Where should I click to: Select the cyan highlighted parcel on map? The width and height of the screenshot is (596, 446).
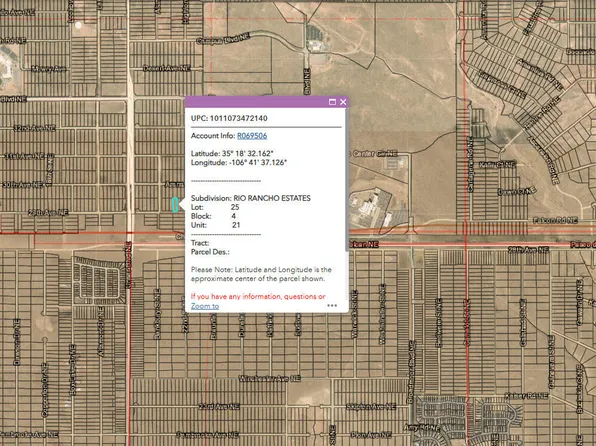coord(175,205)
